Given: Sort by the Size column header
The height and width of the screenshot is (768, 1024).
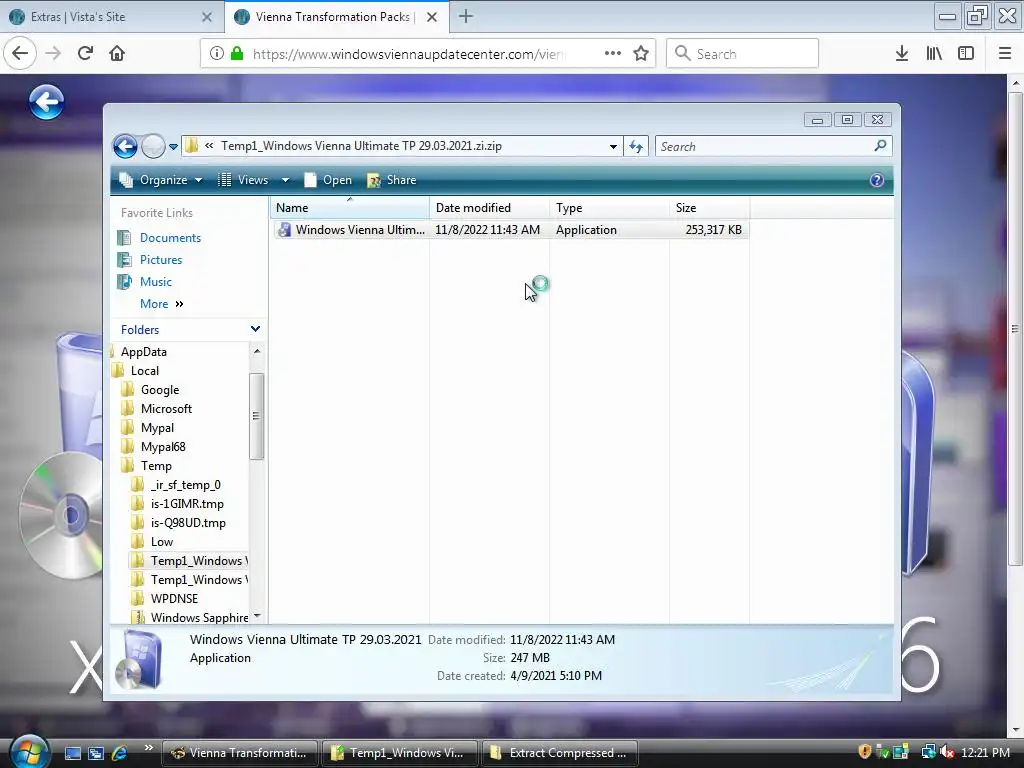Looking at the screenshot, I should coord(710,208).
